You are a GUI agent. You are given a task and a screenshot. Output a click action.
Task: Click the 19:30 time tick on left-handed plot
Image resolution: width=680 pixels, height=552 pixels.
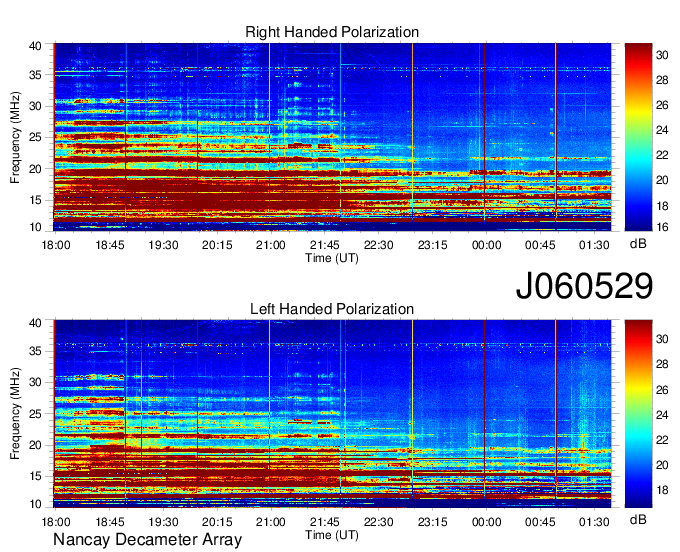[163, 522]
